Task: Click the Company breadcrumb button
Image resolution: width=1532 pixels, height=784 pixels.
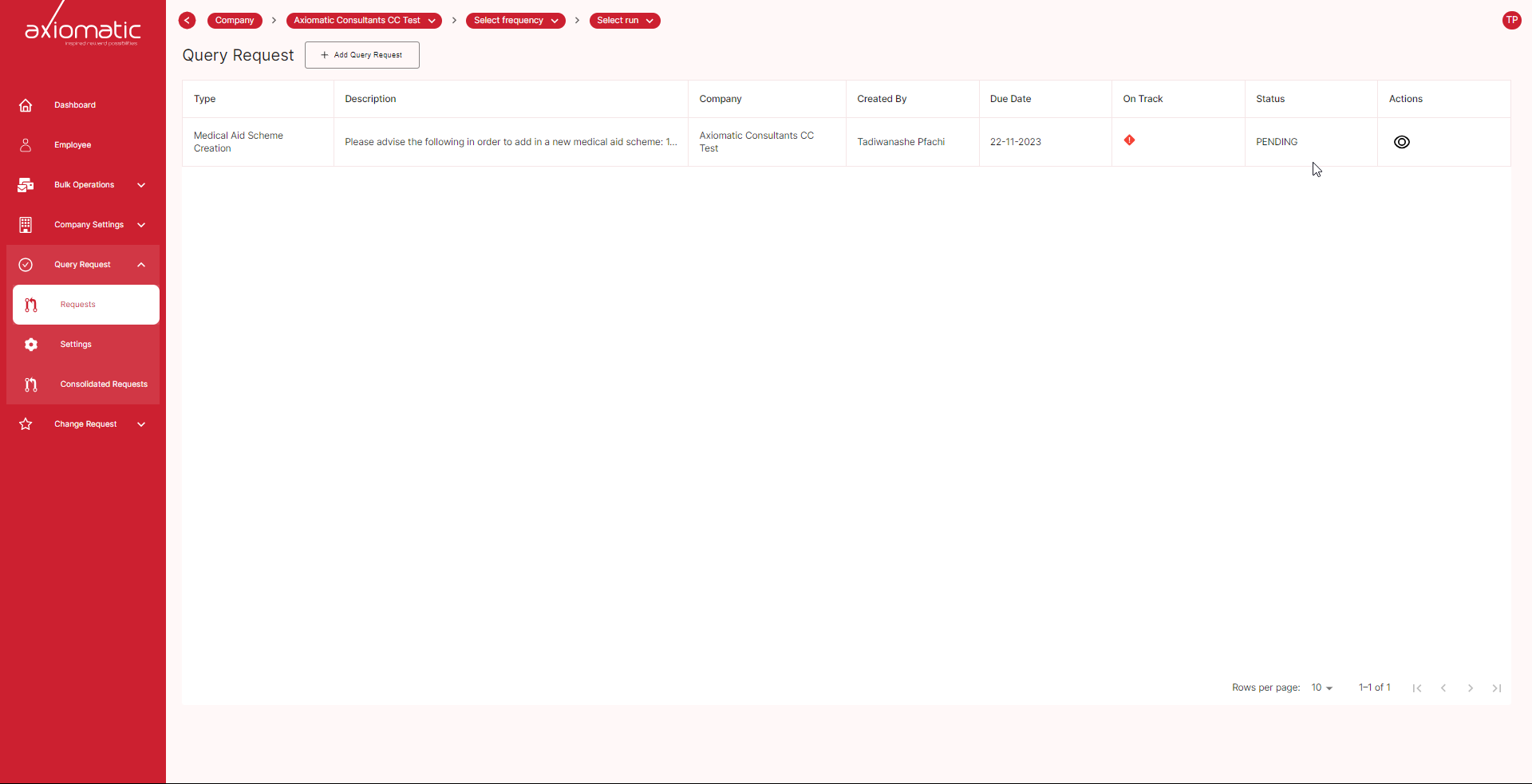Action: (x=235, y=21)
